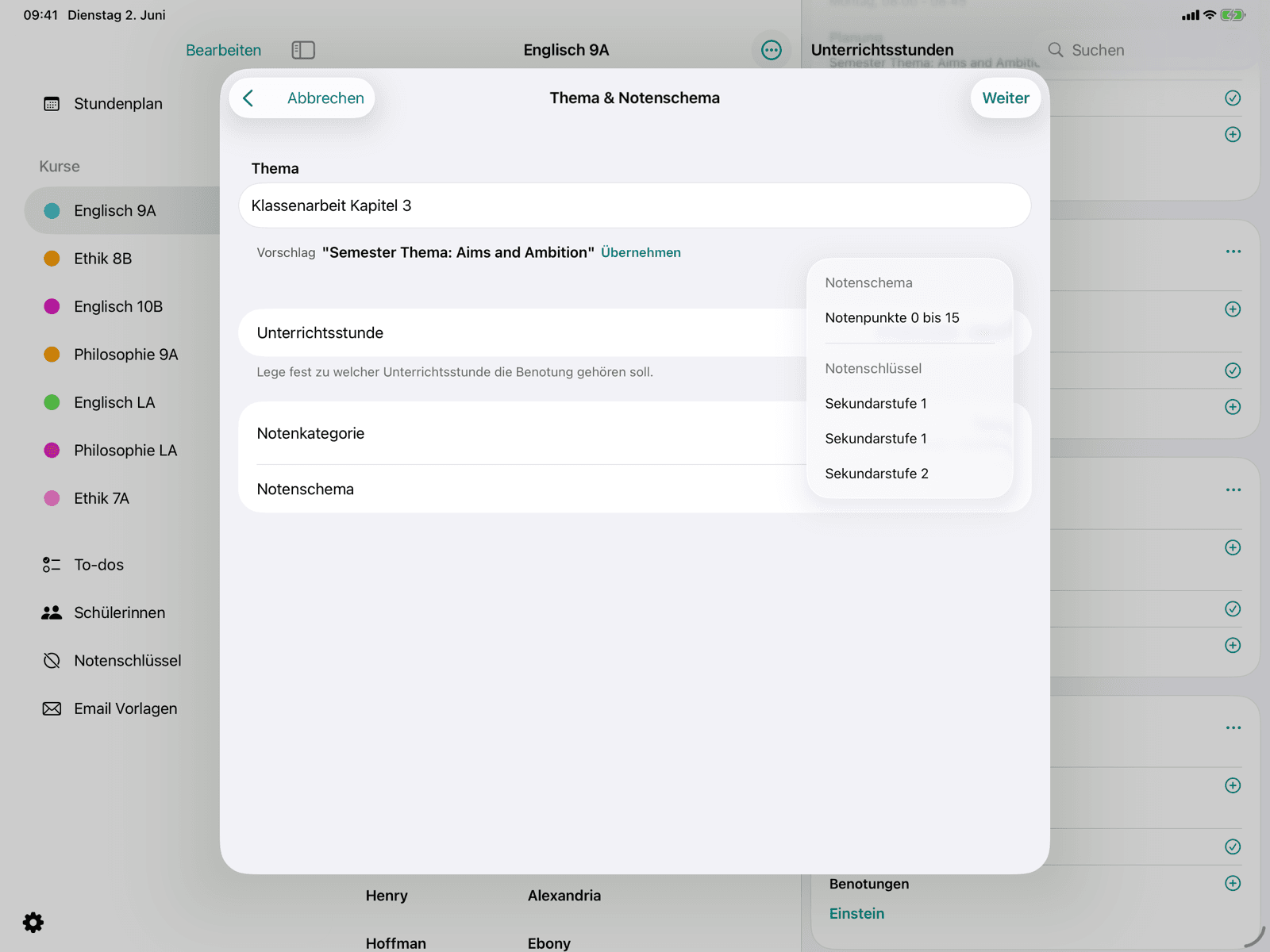Accept suggestion via Übernehmen link
Image resolution: width=1270 pixels, height=952 pixels.
tap(641, 252)
